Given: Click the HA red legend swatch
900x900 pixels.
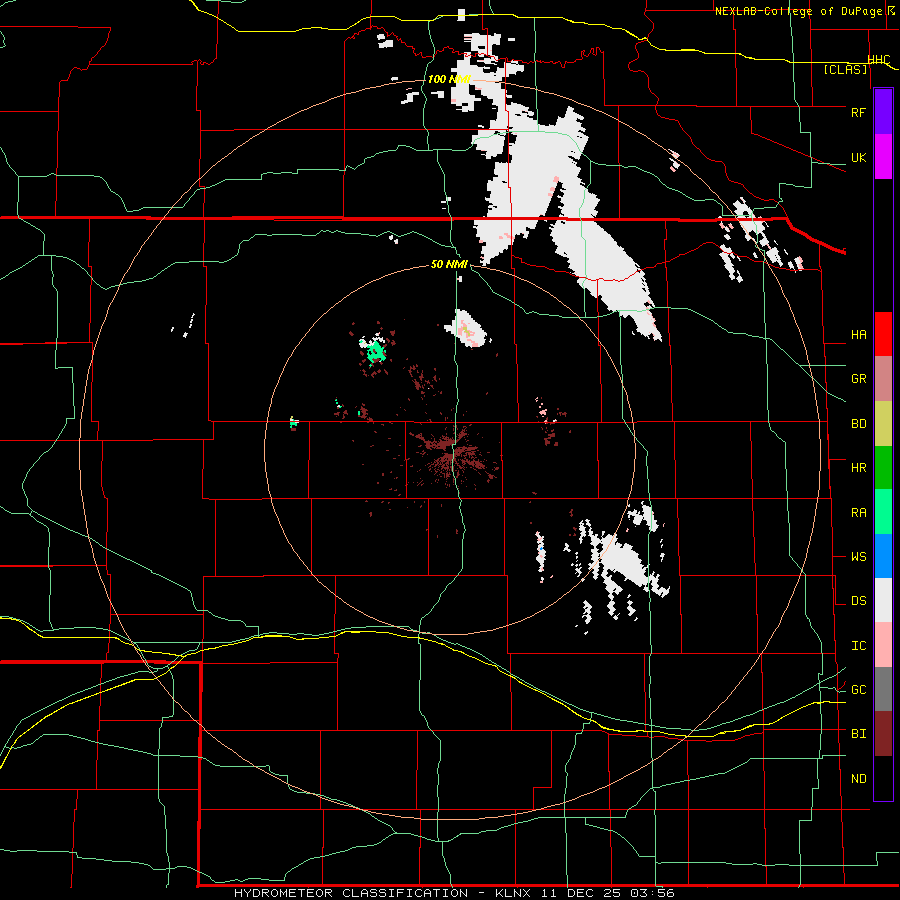Looking at the screenshot, I should [883, 334].
